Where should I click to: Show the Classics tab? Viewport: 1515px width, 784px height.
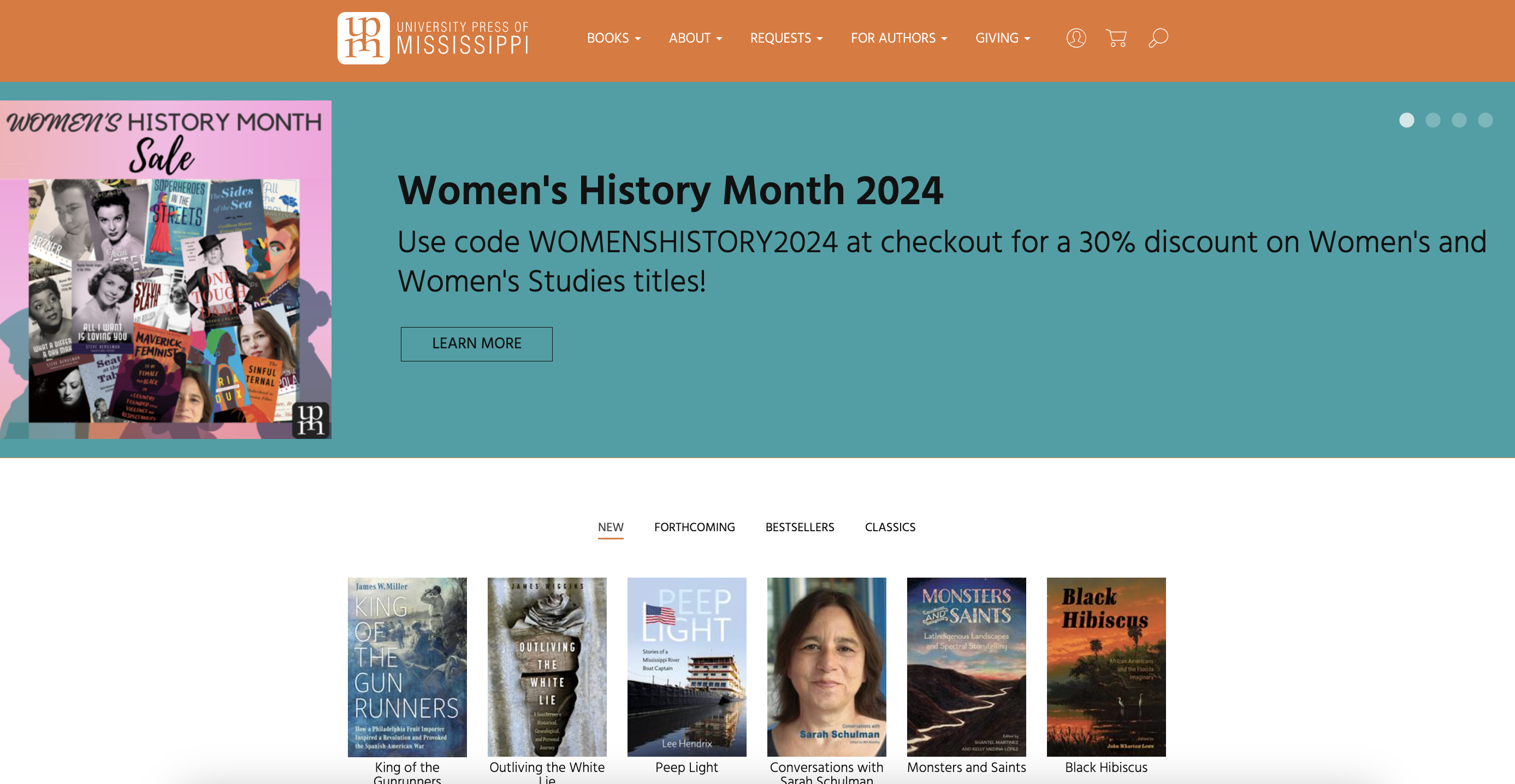[890, 527]
